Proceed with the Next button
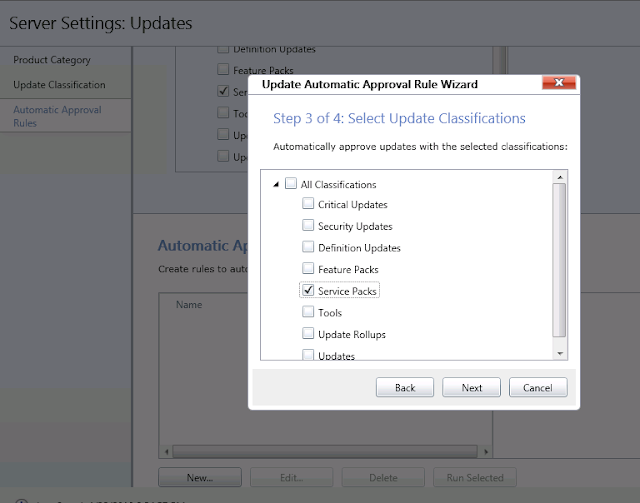640x503 pixels. pos(472,387)
